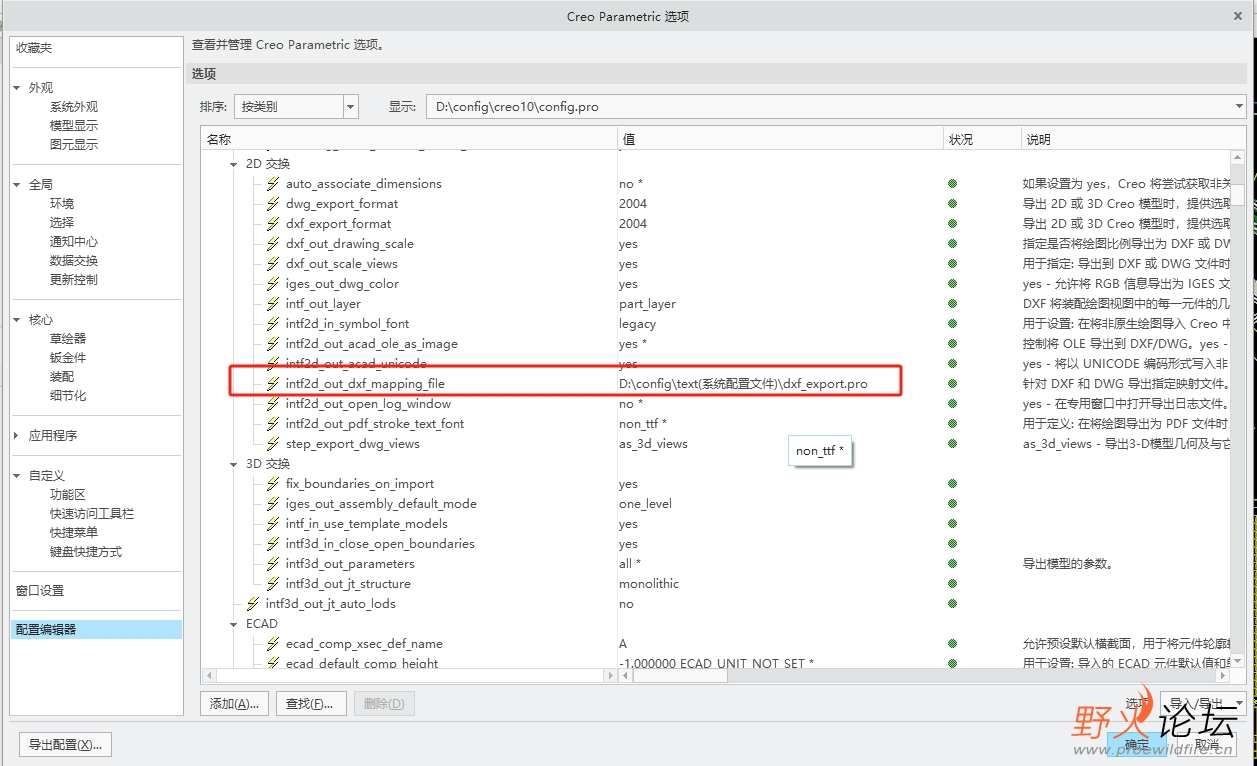Viewport: 1257px width, 766px height.
Task: Click value 2004 of dwg_export_format
Action: [633, 204]
